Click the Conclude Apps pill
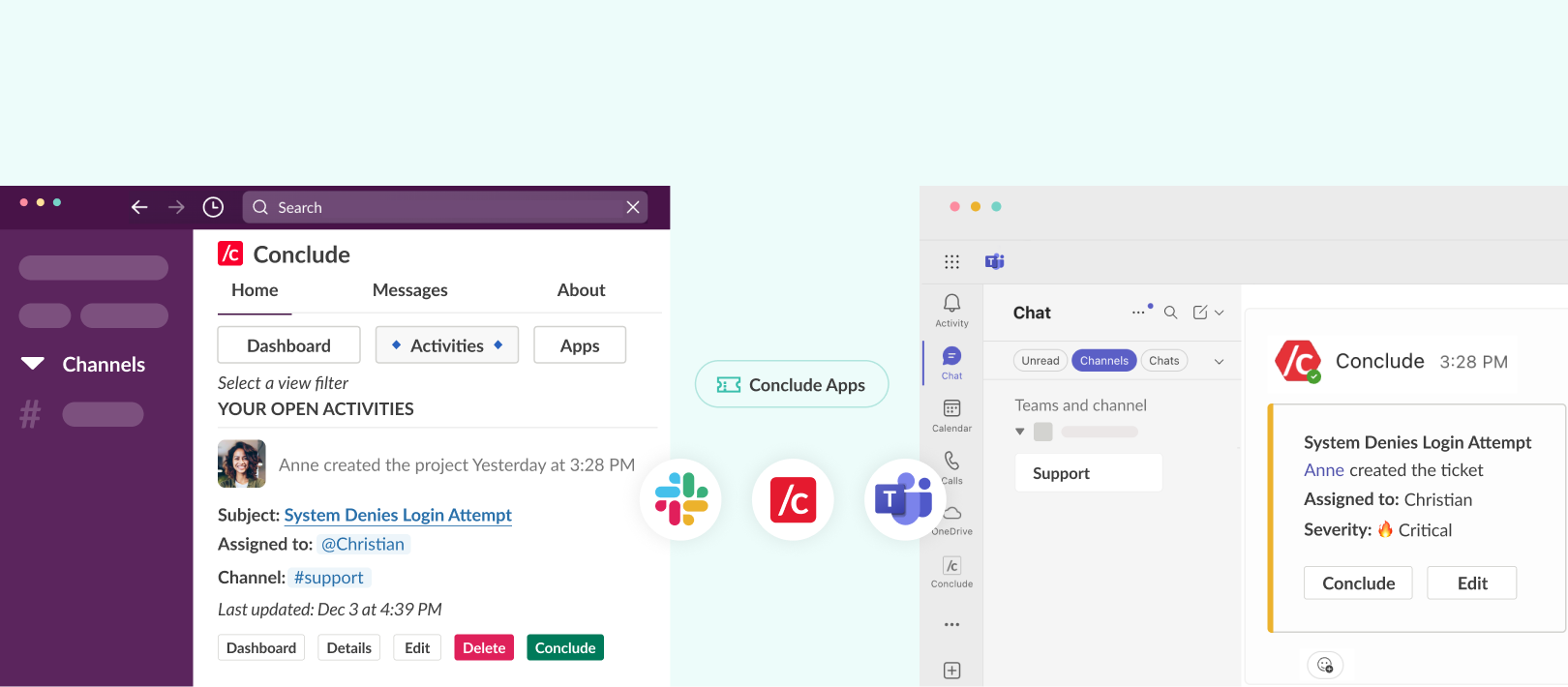Viewport: 1568px width, 687px height. tap(792, 384)
